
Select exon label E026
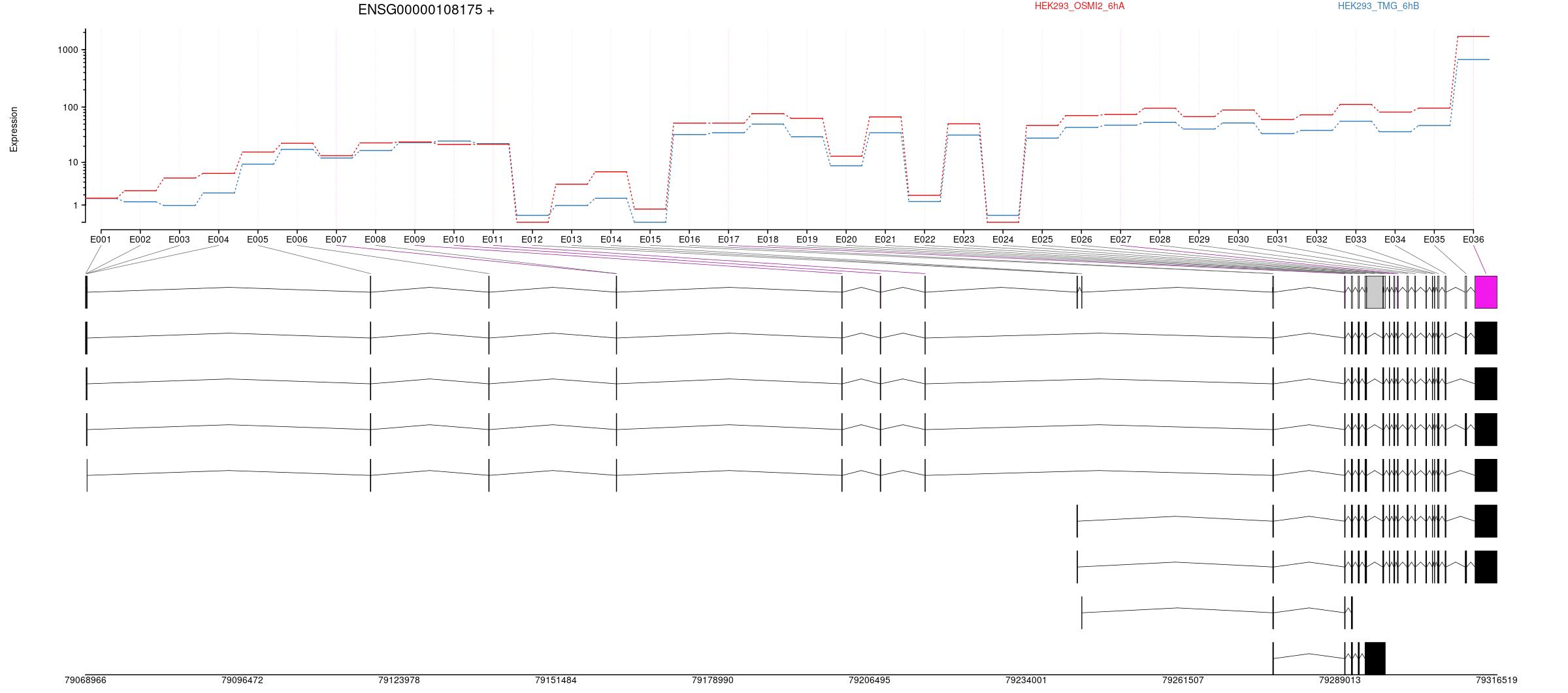click(x=1081, y=239)
